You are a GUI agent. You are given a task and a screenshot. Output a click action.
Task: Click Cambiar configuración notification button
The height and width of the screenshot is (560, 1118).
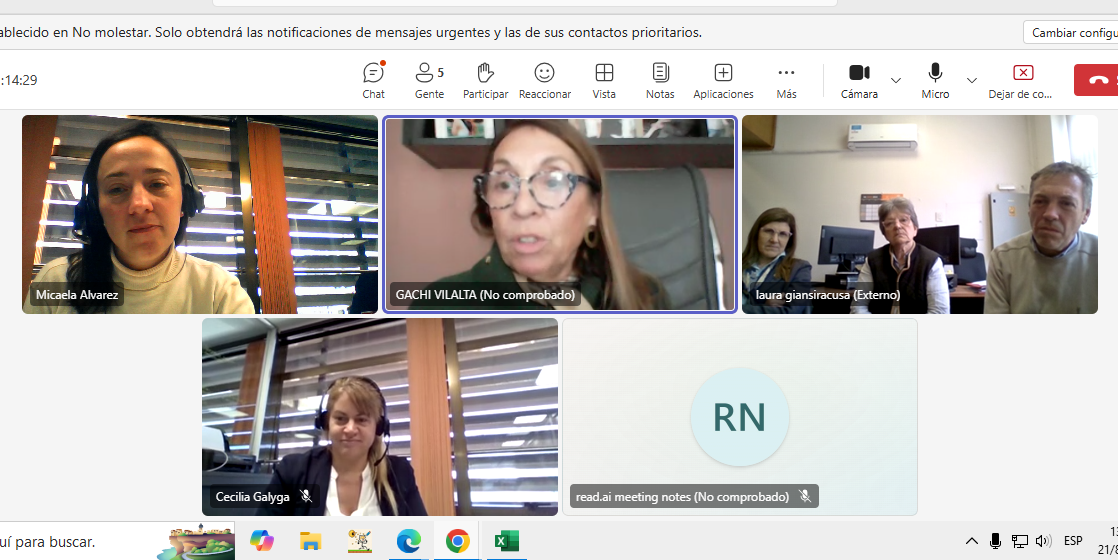[1071, 33]
